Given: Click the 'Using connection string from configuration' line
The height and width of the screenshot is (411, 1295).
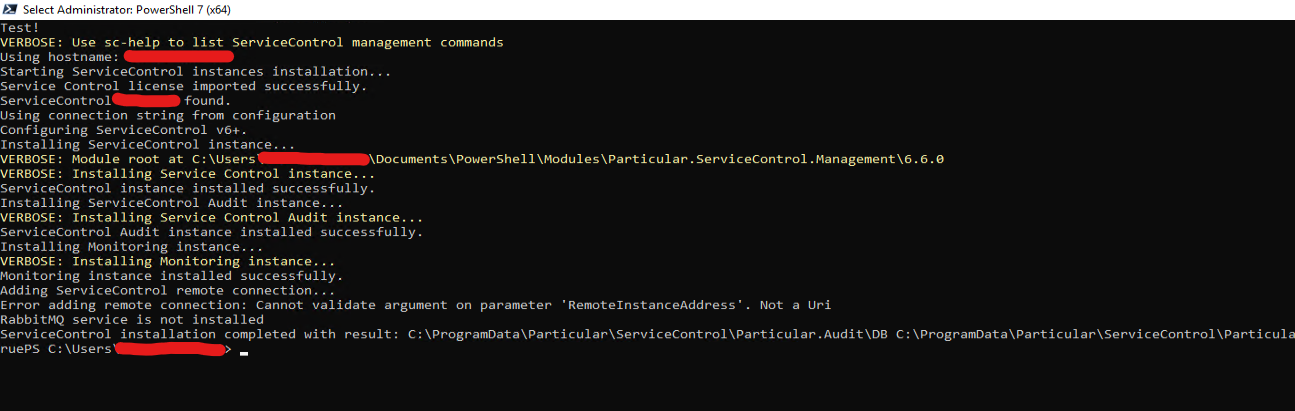Looking at the screenshot, I should tap(168, 115).
